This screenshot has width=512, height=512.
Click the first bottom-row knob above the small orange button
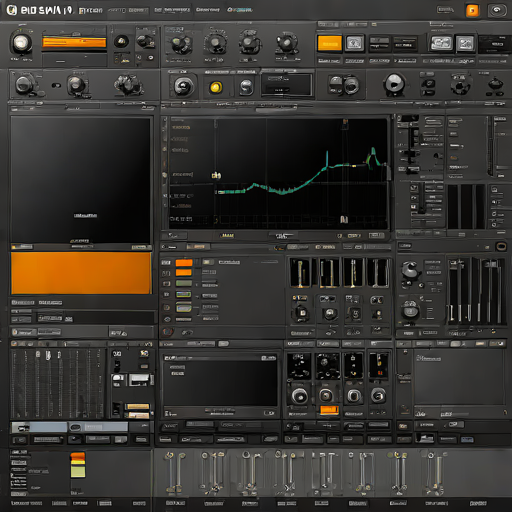[299, 396]
